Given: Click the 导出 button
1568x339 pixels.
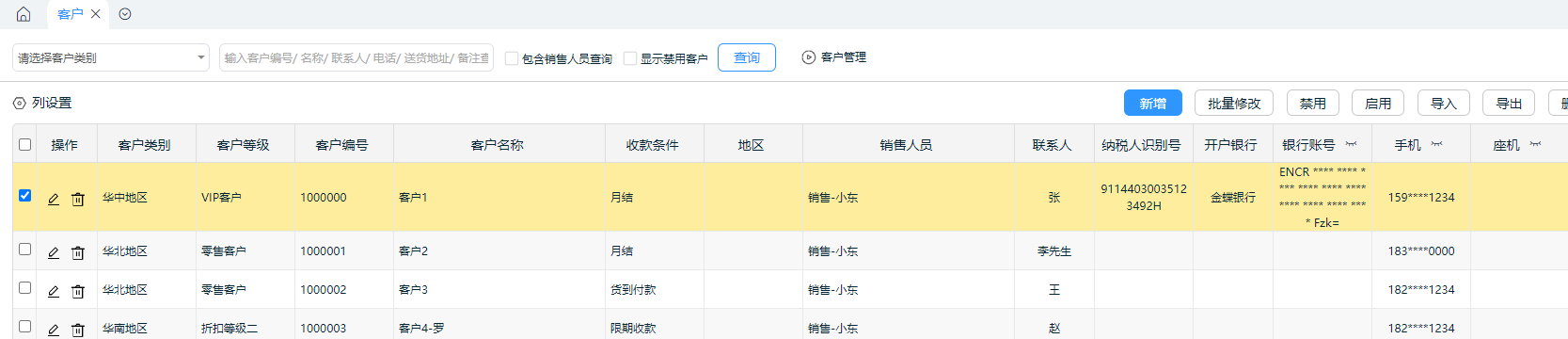Looking at the screenshot, I should tap(1509, 103).
